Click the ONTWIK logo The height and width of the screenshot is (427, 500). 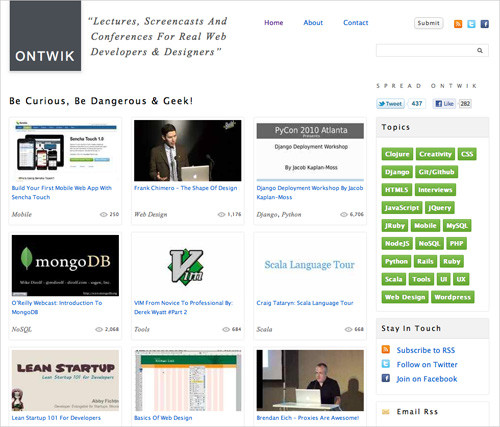[45, 36]
